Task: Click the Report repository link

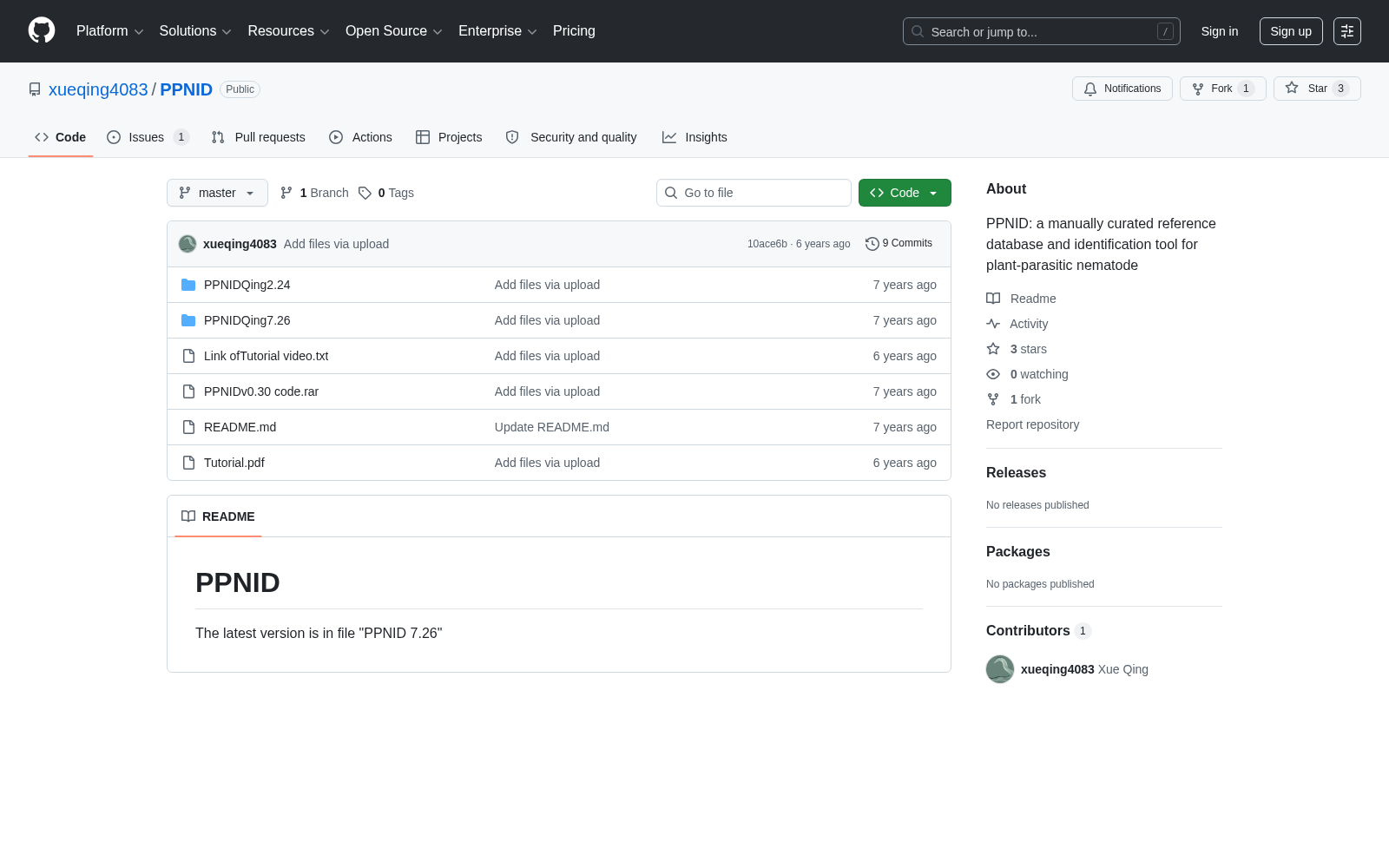Action: click(1033, 424)
